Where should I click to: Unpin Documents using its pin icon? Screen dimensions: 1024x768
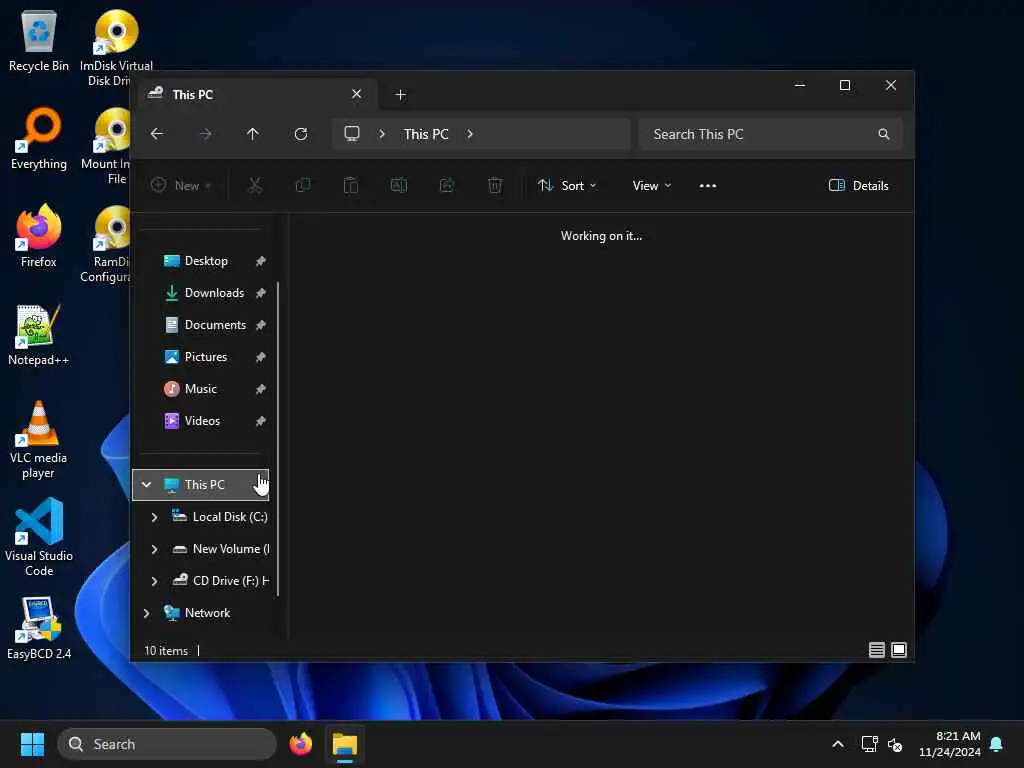pyautogui.click(x=261, y=325)
